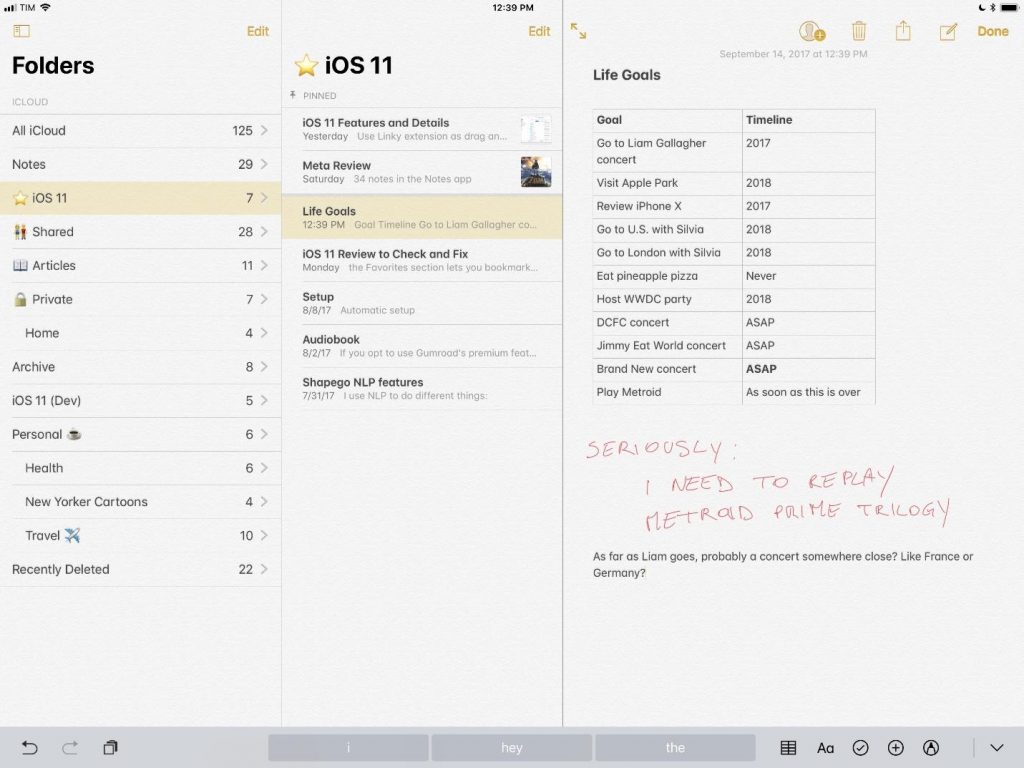Image resolution: width=1024 pixels, height=768 pixels.
Task: Tap the undo arrow
Action: pos(29,747)
